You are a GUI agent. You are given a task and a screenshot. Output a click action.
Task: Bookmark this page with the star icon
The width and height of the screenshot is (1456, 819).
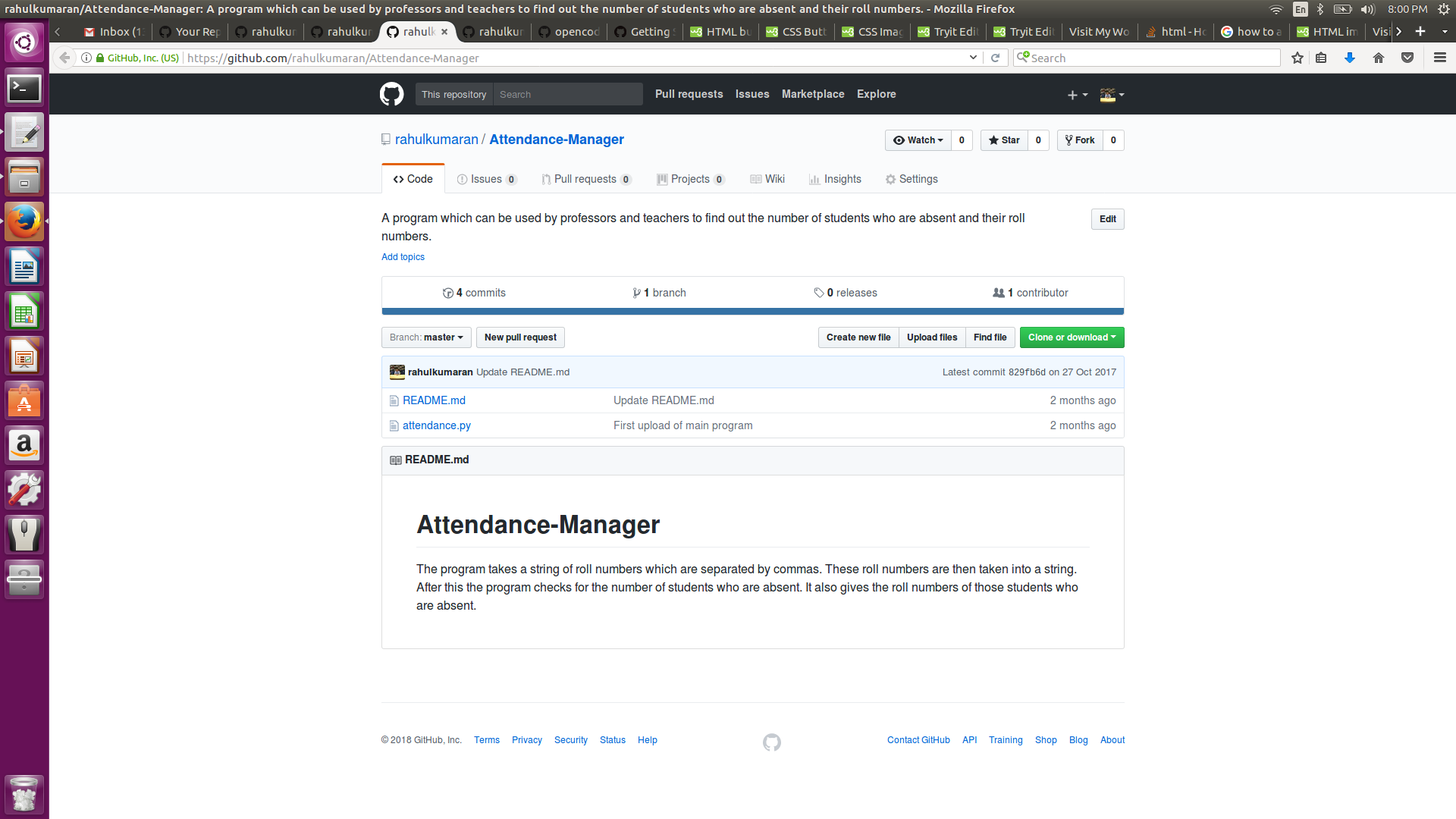[1298, 58]
